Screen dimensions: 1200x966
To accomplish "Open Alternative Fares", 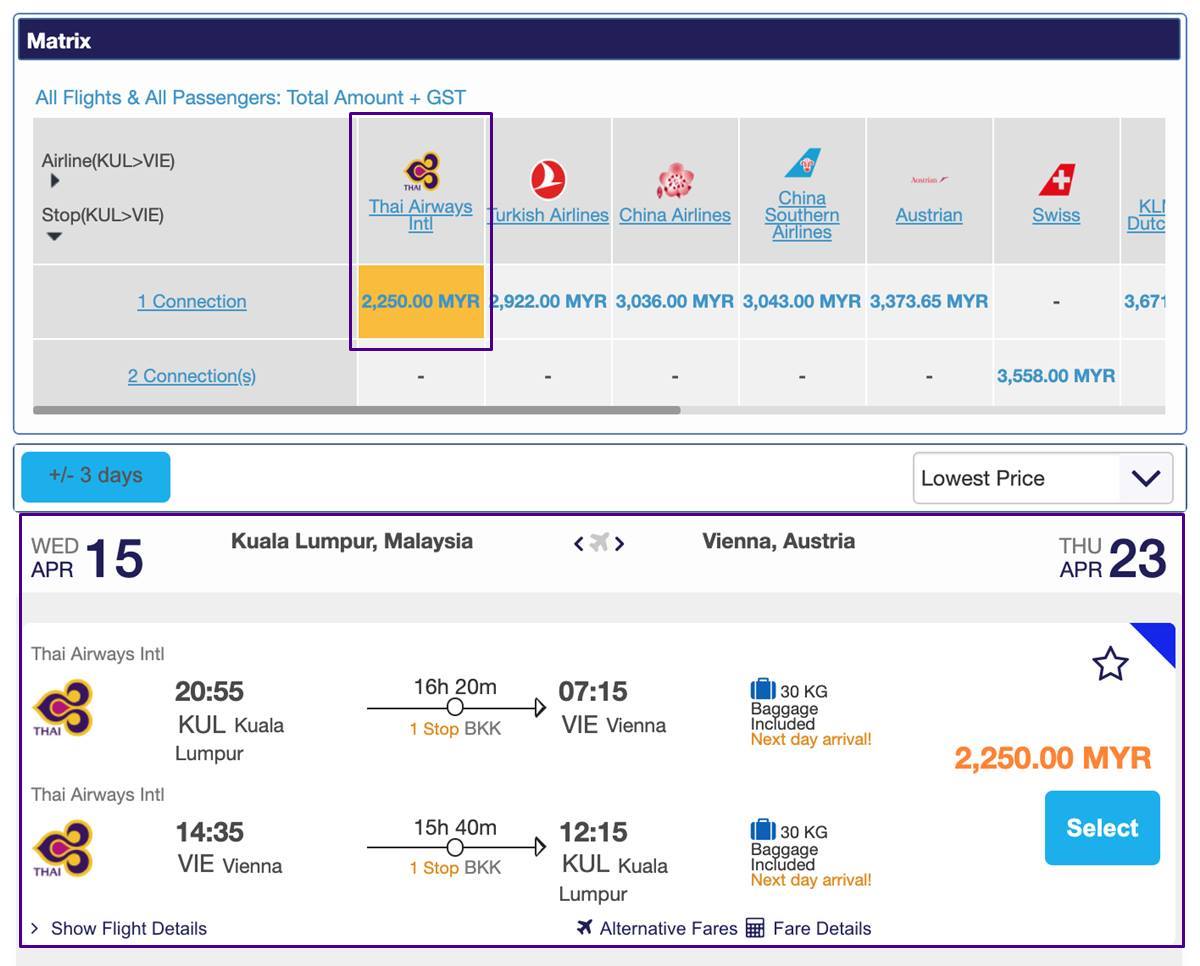I will (x=668, y=929).
